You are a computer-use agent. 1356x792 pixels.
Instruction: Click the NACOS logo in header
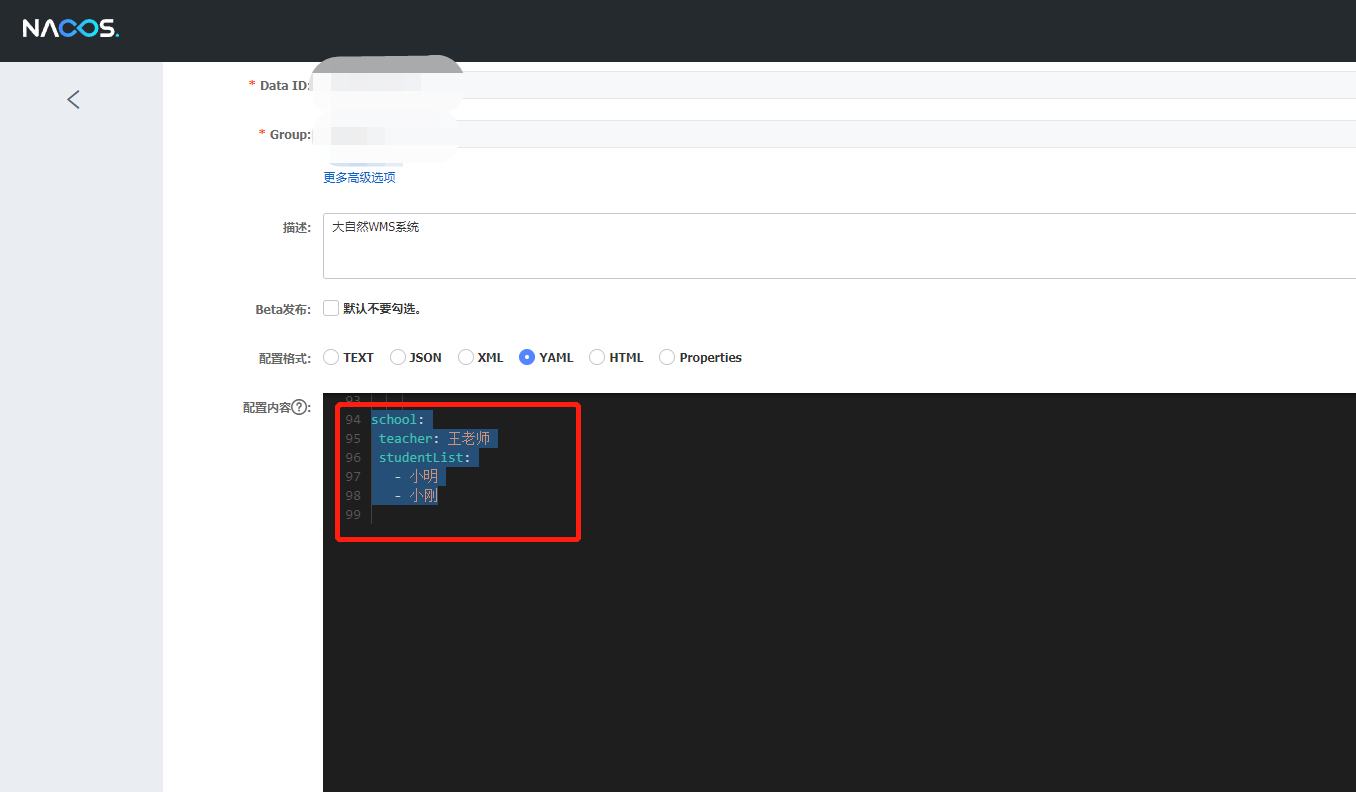coord(71,29)
